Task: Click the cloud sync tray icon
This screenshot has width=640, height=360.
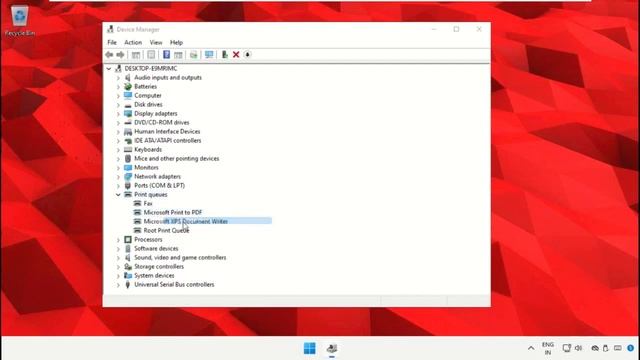Action: [595, 348]
